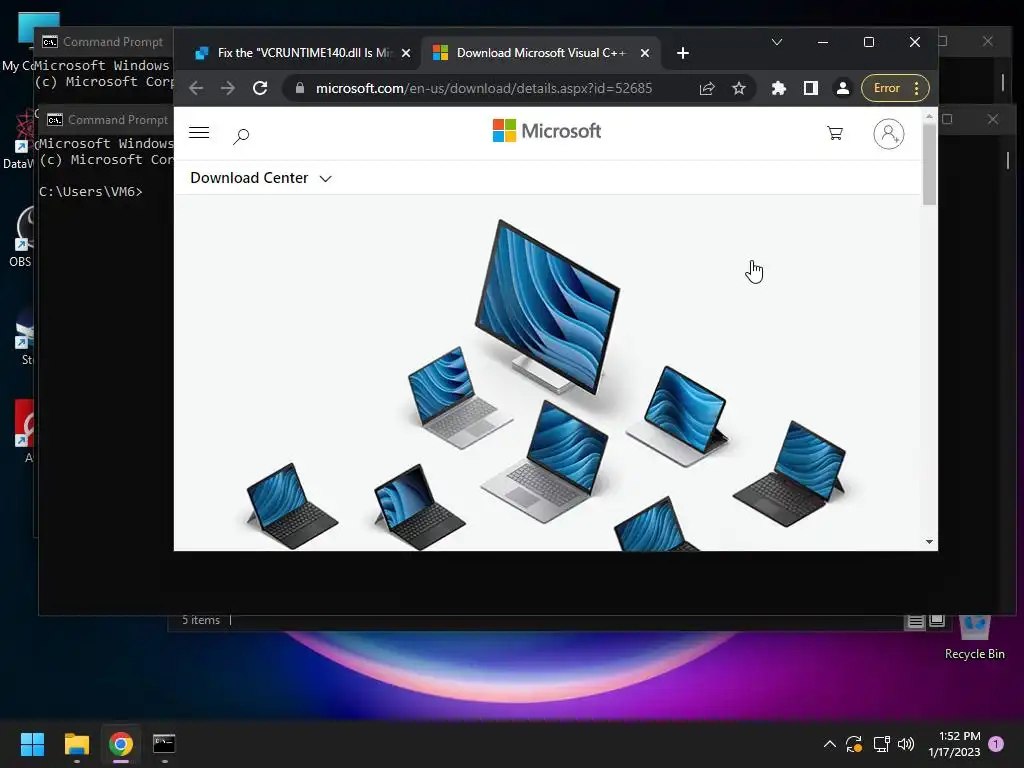Viewport: 1024px width, 768px height.
Task: Close the Download Microsoft Visual C++ tab
Action: coord(645,53)
